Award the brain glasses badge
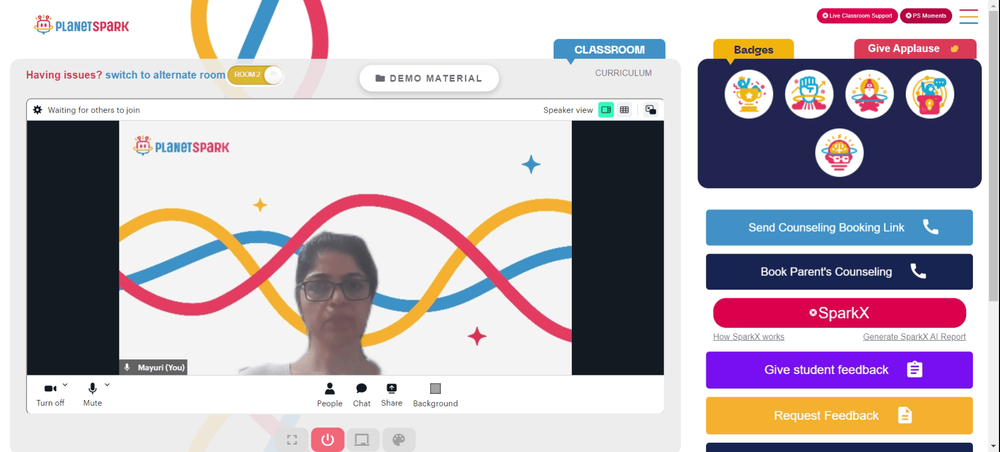1000x452 pixels. point(839,153)
